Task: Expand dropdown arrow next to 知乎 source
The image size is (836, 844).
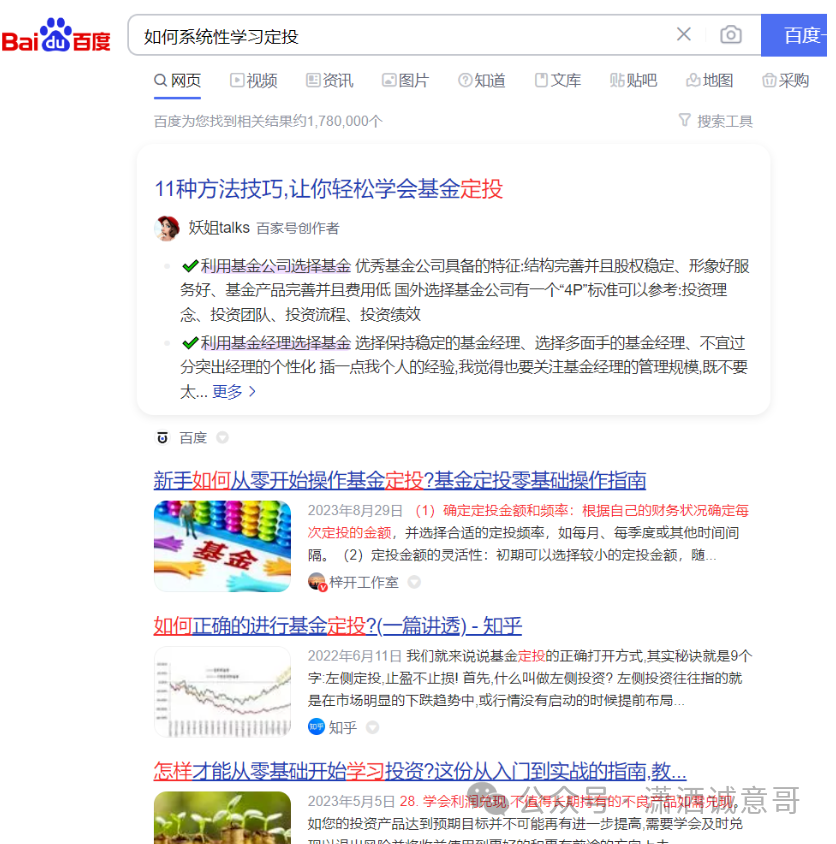Action: point(373,728)
